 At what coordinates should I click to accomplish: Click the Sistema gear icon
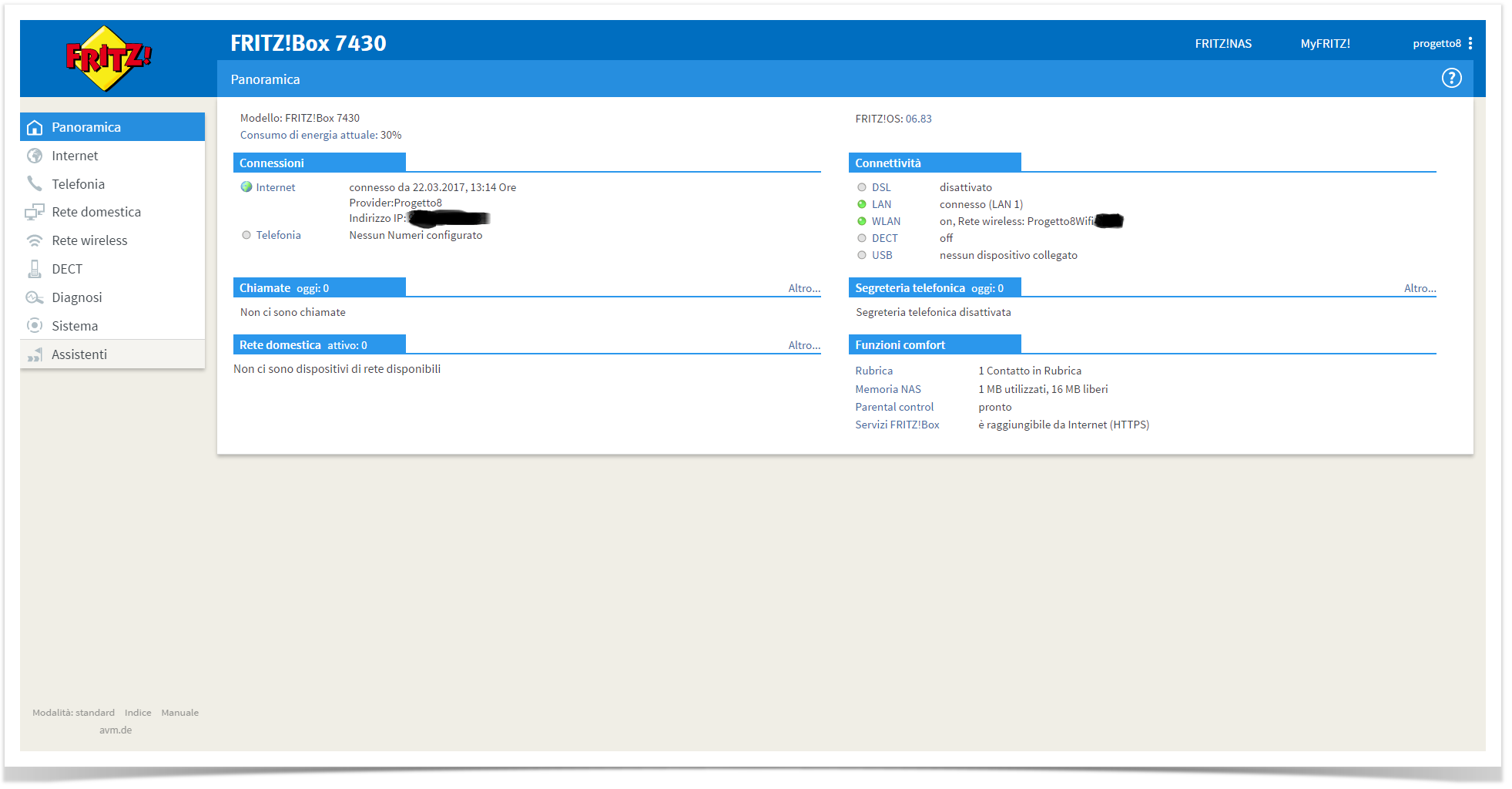[x=35, y=325]
